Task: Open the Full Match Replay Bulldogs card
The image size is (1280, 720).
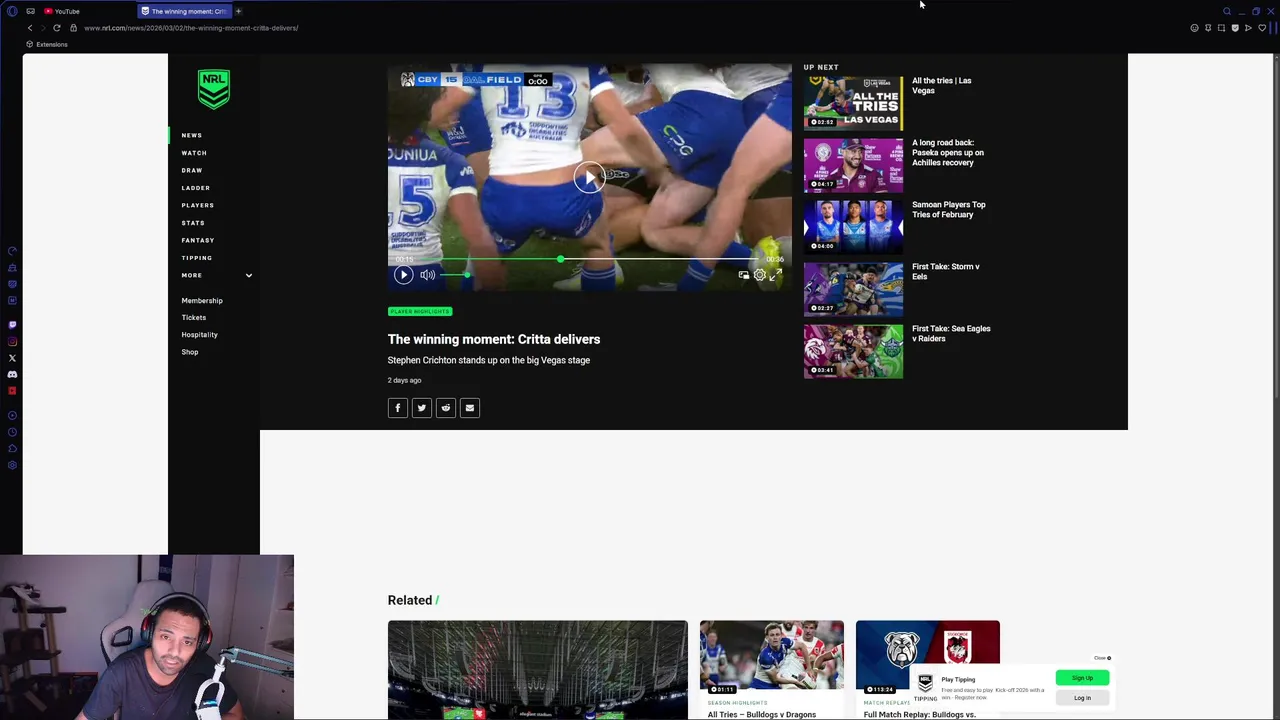Action: (928, 669)
